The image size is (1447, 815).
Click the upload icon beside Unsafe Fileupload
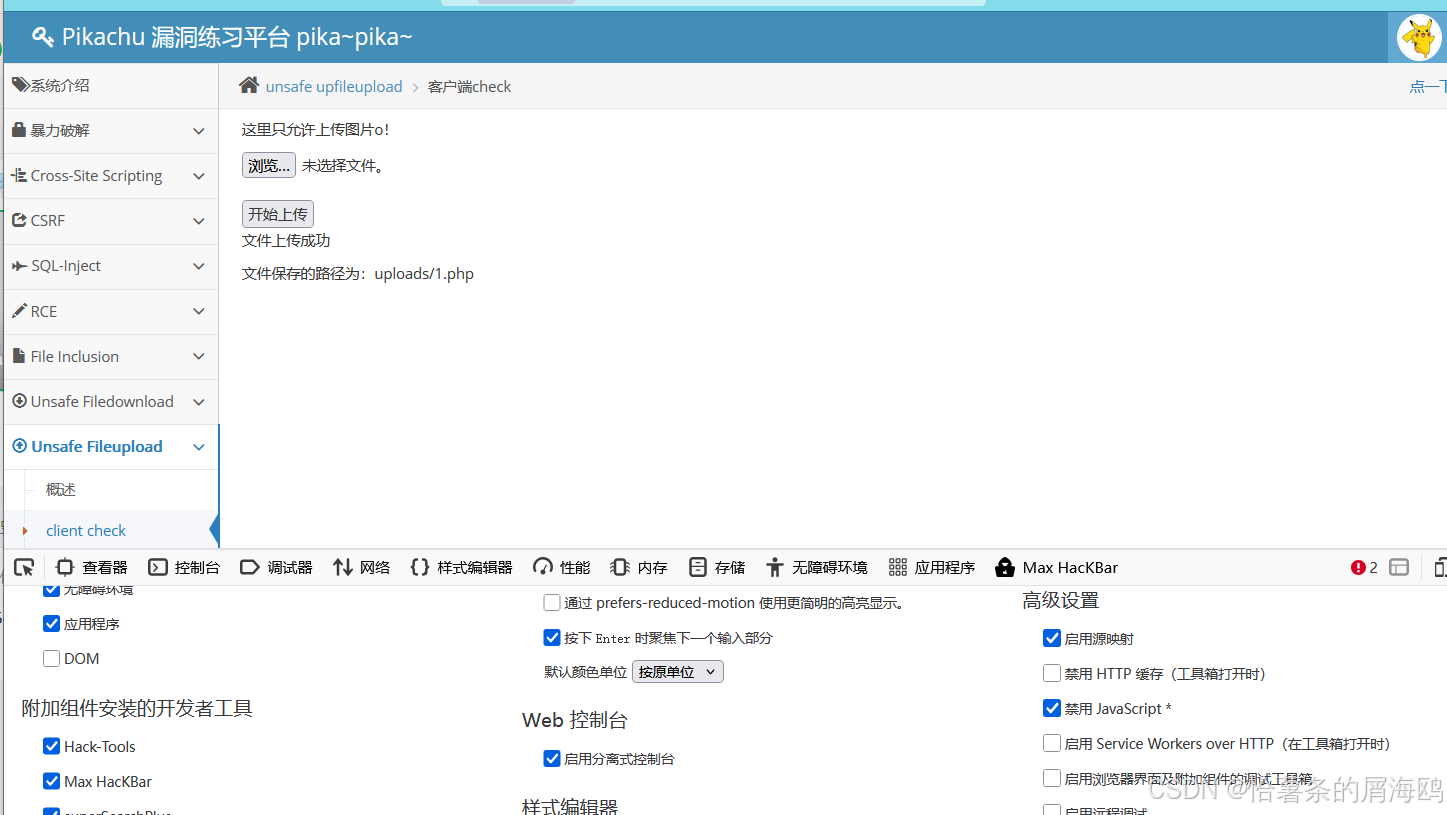point(19,446)
